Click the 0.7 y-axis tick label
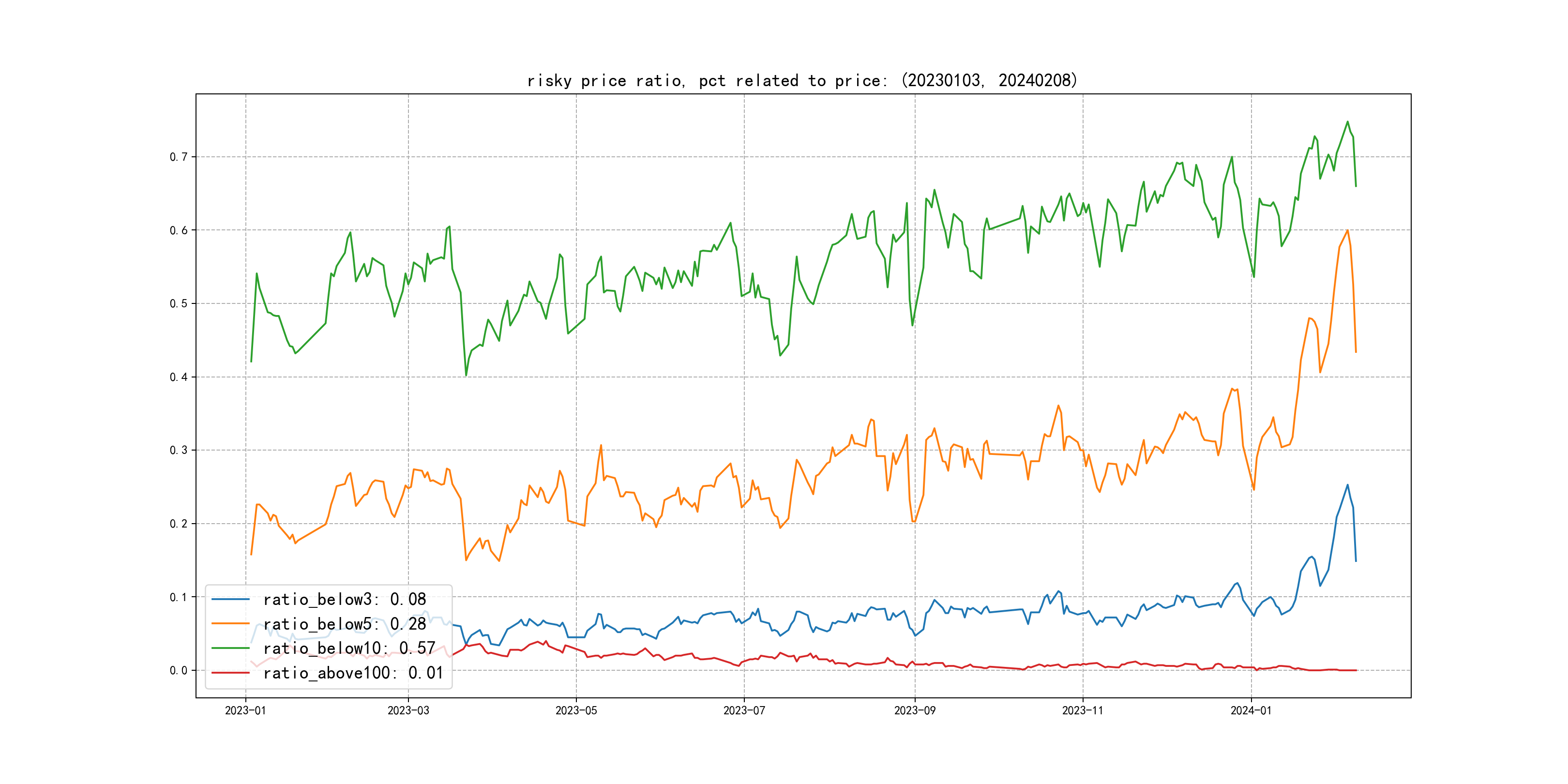Image resolution: width=1568 pixels, height=784 pixels. coord(179,157)
